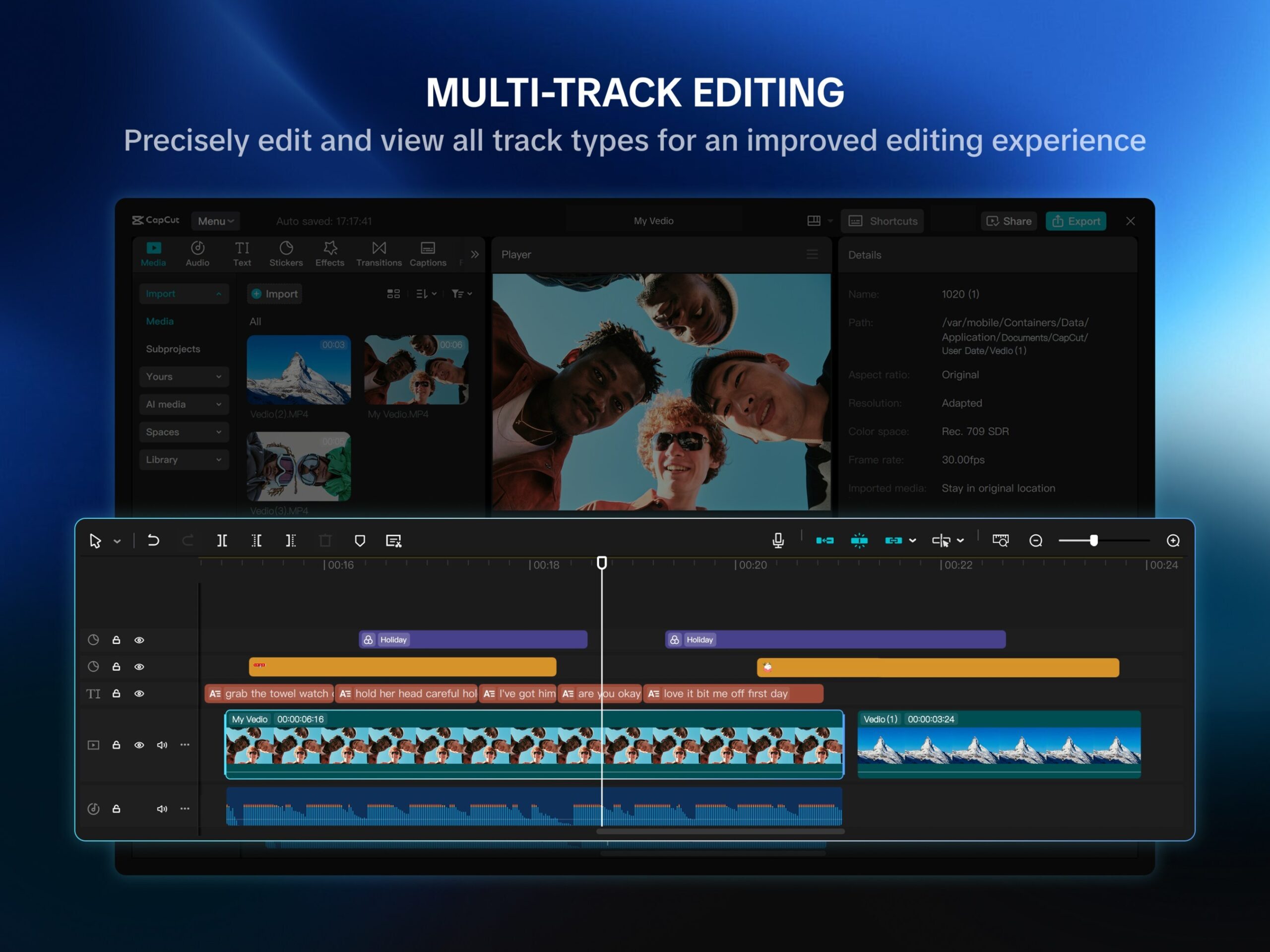Open the Stickers panel icon

(x=286, y=253)
